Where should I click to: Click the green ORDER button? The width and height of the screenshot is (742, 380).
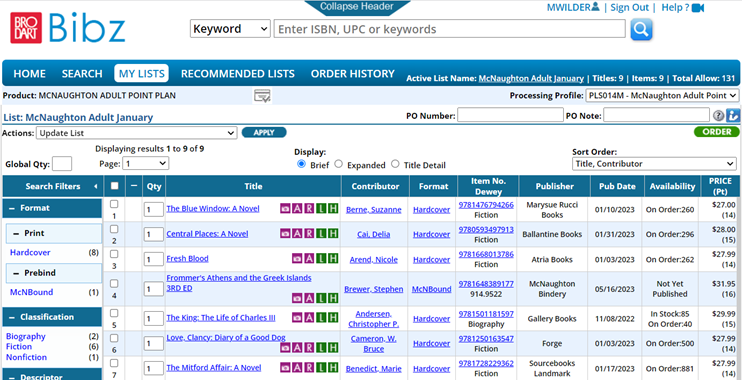(x=716, y=132)
